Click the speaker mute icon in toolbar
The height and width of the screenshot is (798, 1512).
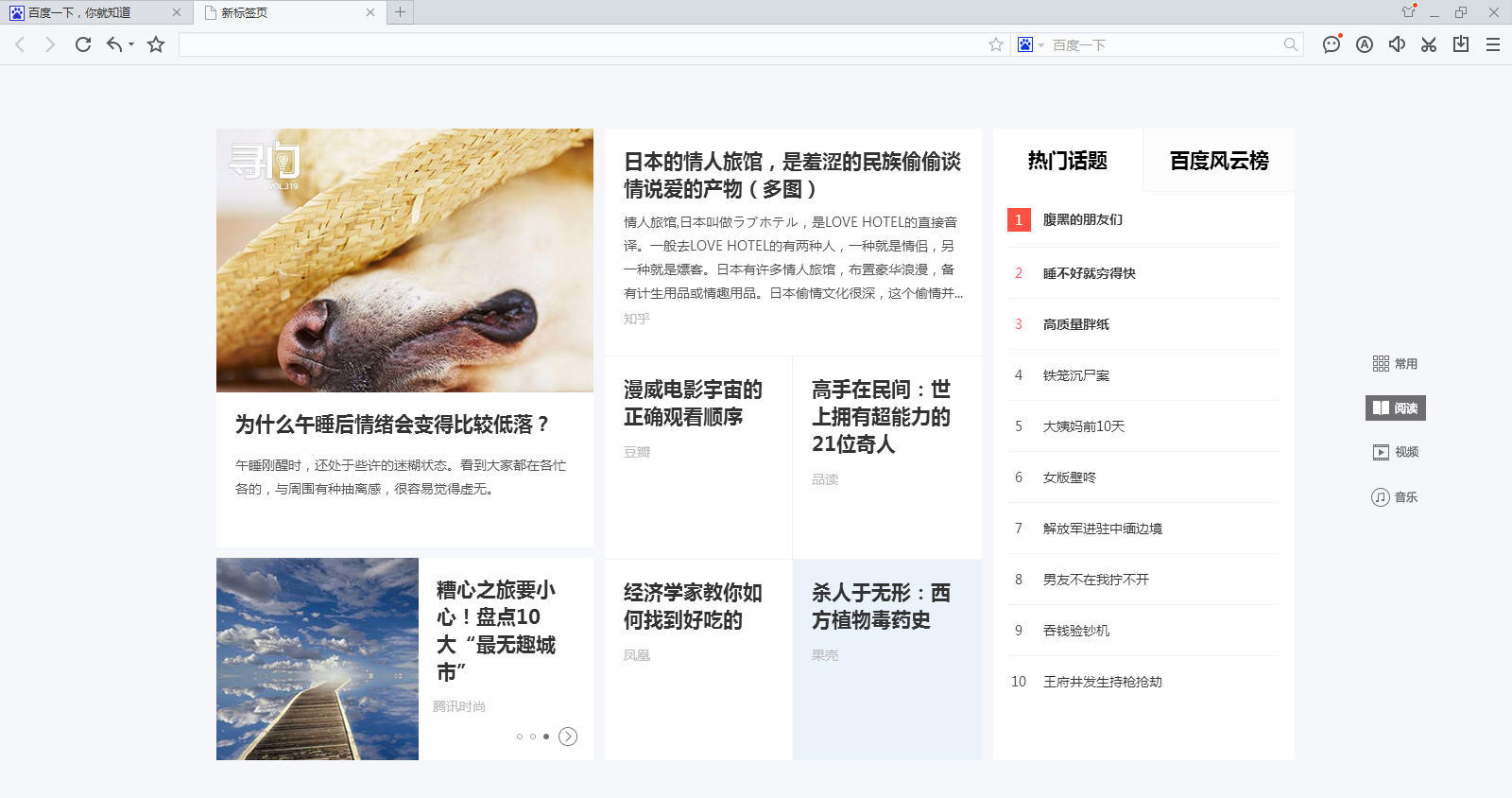[x=1397, y=44]
